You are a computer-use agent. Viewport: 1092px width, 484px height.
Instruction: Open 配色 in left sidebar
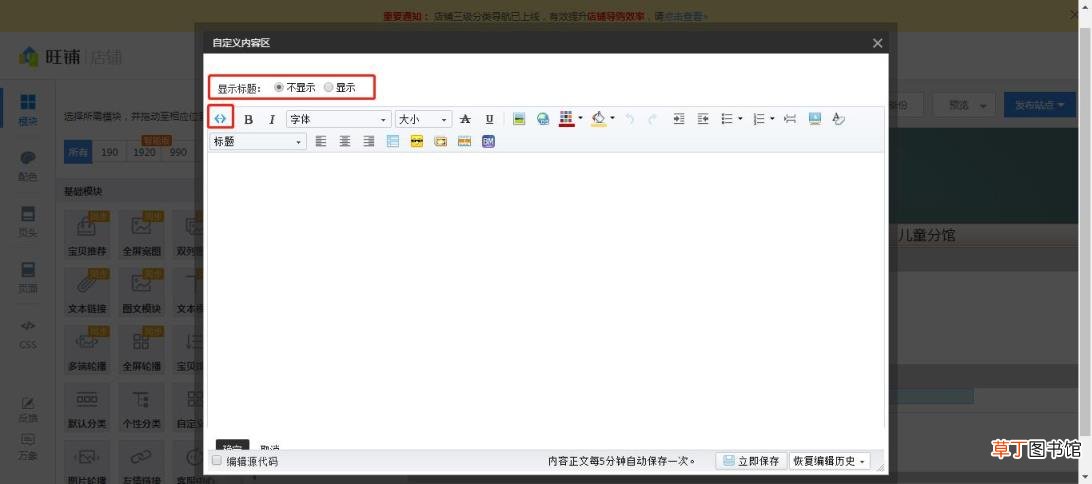coord(28,166)
